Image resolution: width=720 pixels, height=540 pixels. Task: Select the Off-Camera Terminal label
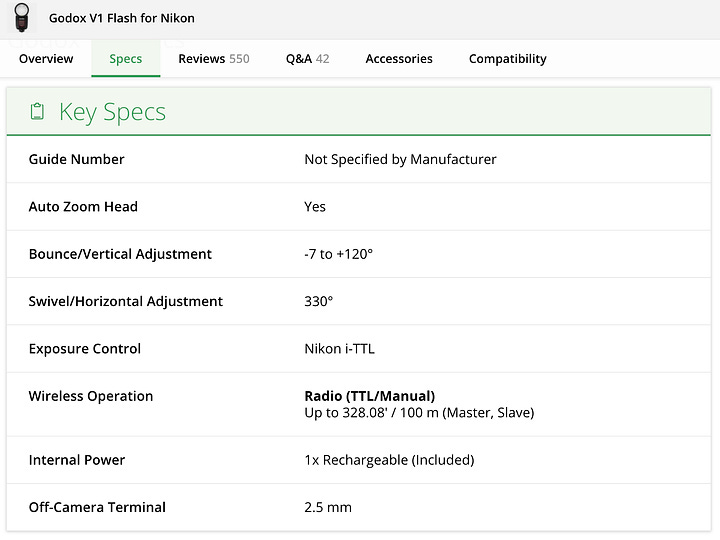pyautogui.click(x=97, y=507)
